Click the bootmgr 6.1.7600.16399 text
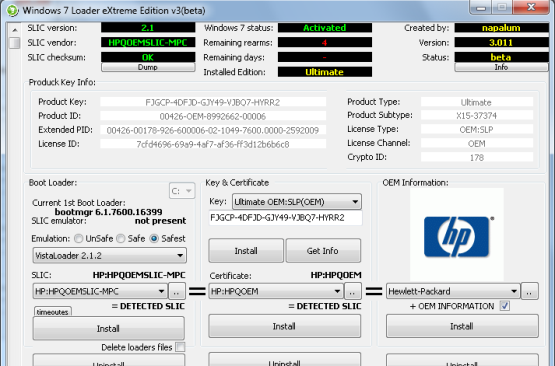 point(109,212)
